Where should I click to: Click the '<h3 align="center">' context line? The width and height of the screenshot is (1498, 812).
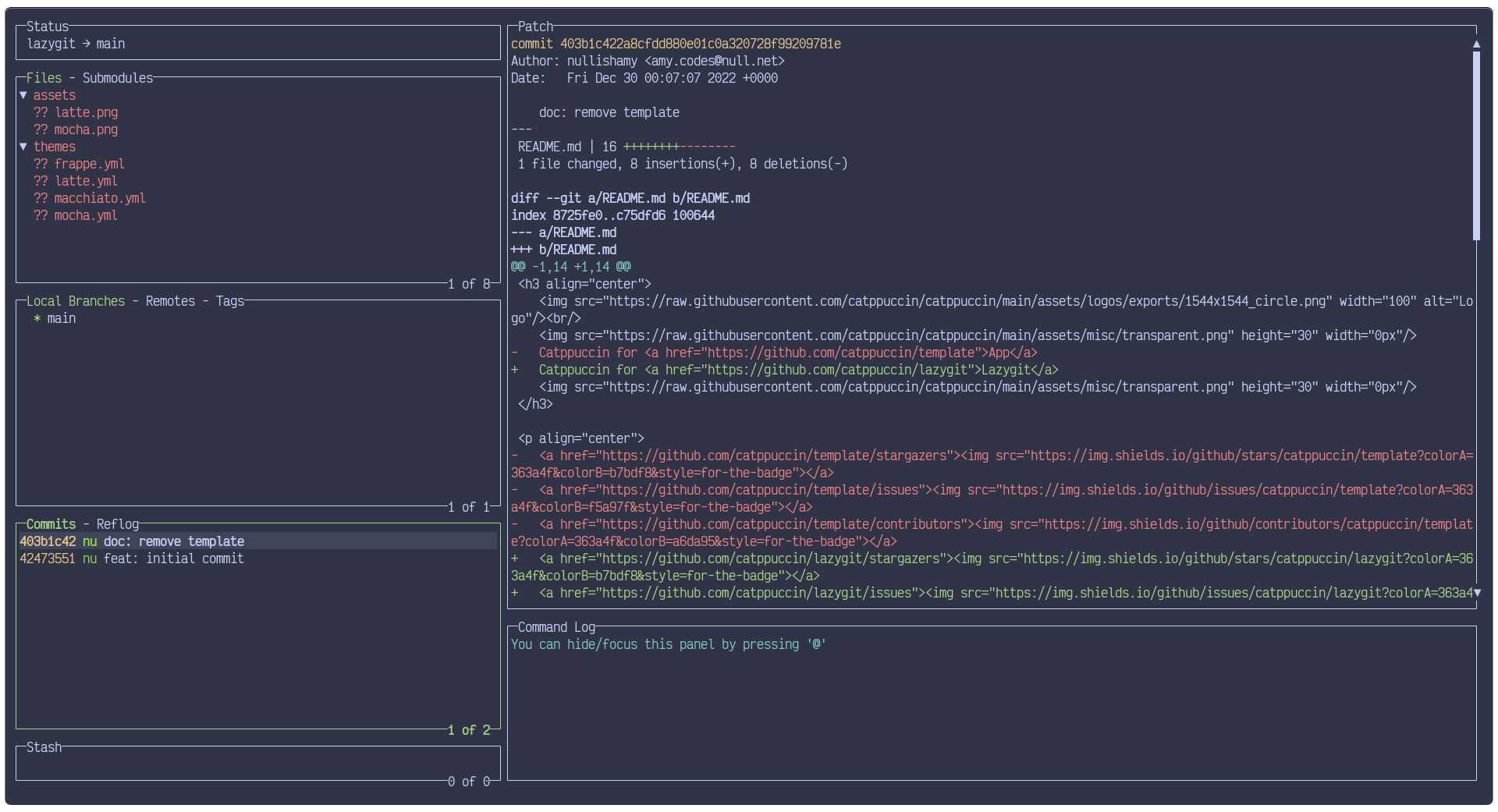585,284
